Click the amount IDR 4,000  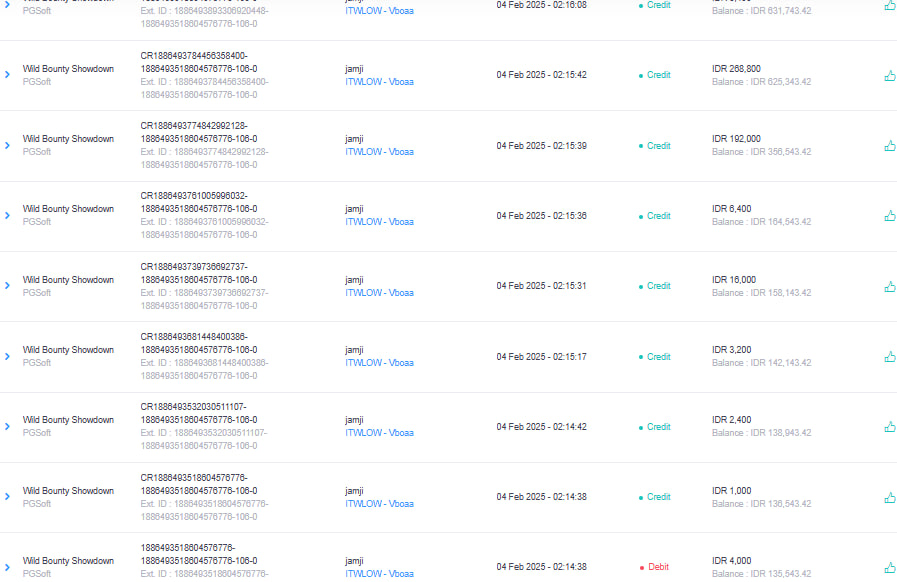[732, 561]
